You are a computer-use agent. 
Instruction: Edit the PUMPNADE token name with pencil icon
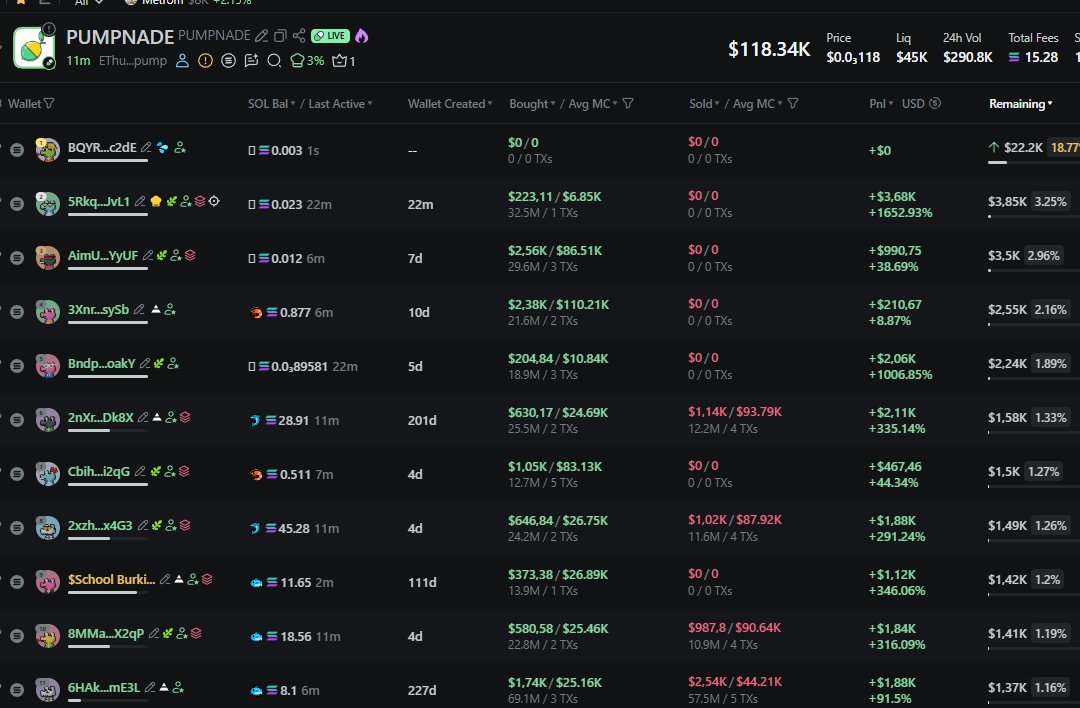point(261,36)
